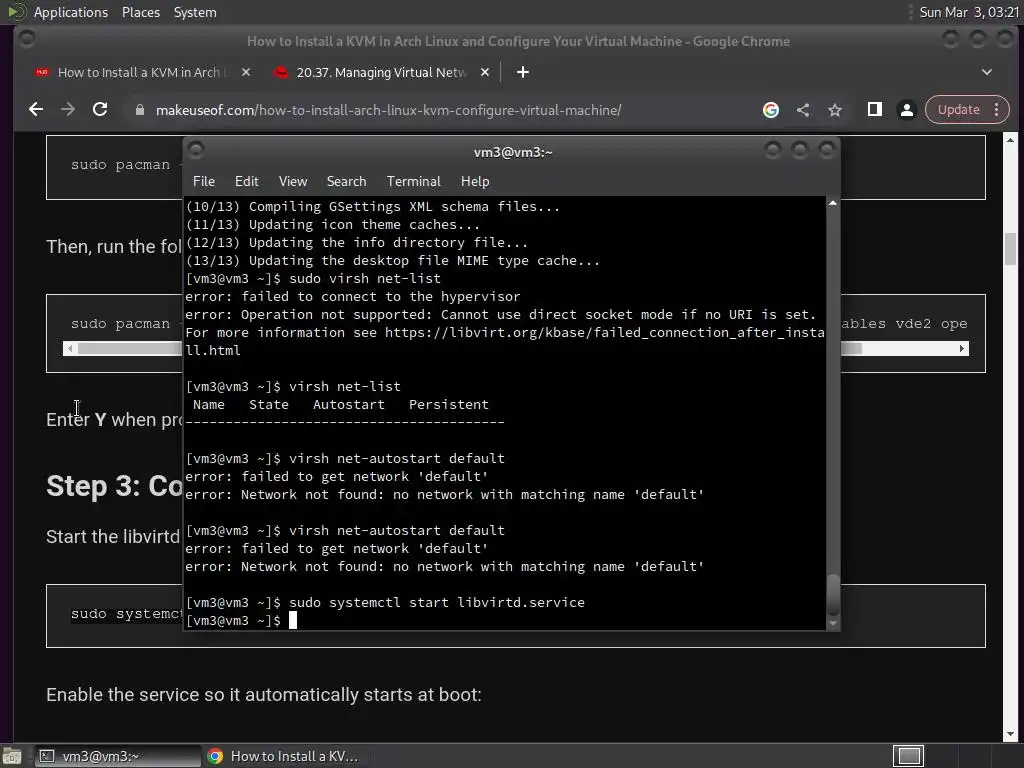Click show desktop icon in bottom panel
Screen dimensions: 1024x768
(12, 756)
